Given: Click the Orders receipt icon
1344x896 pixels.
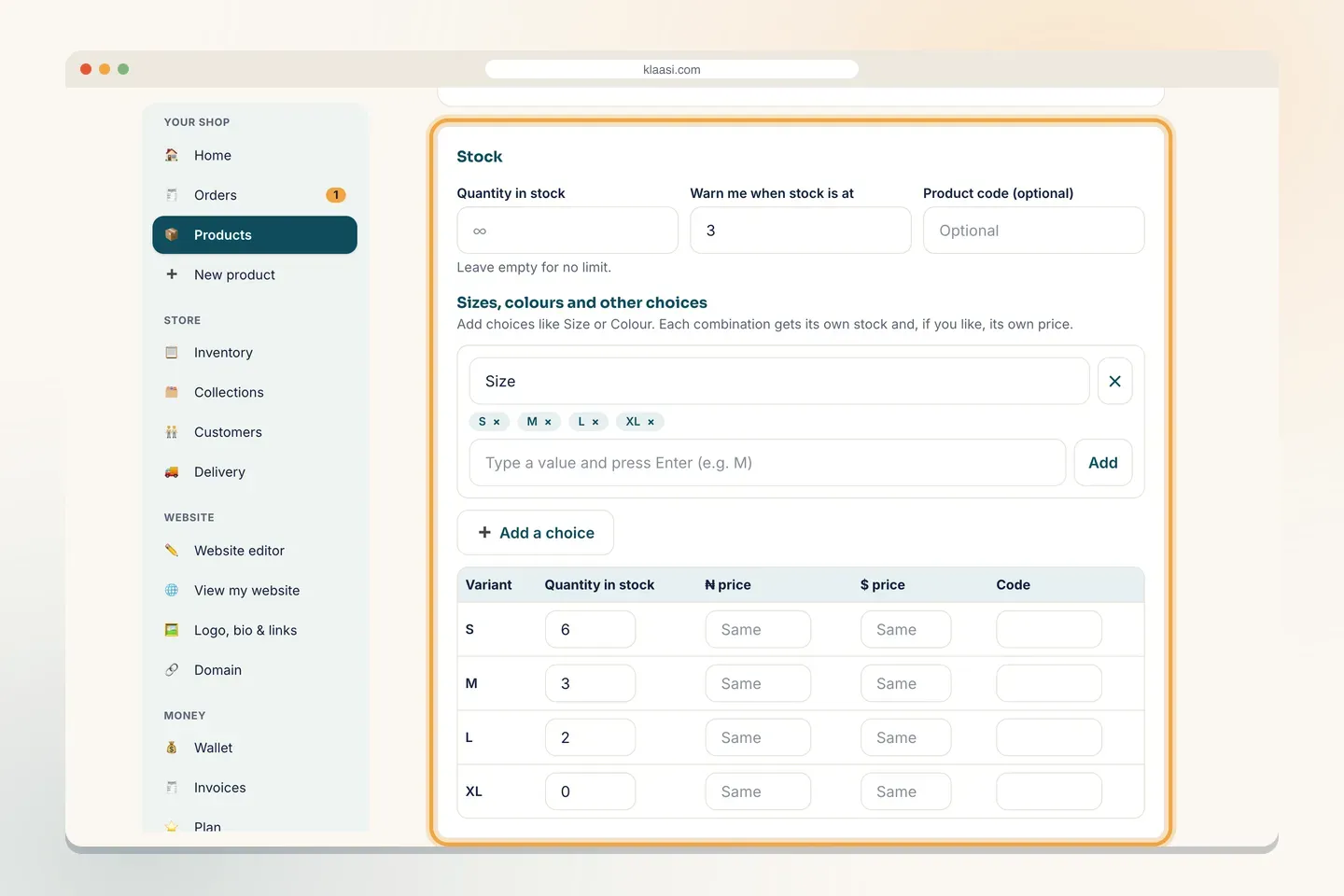Looking at the screenshot, I should pos(172,195).
